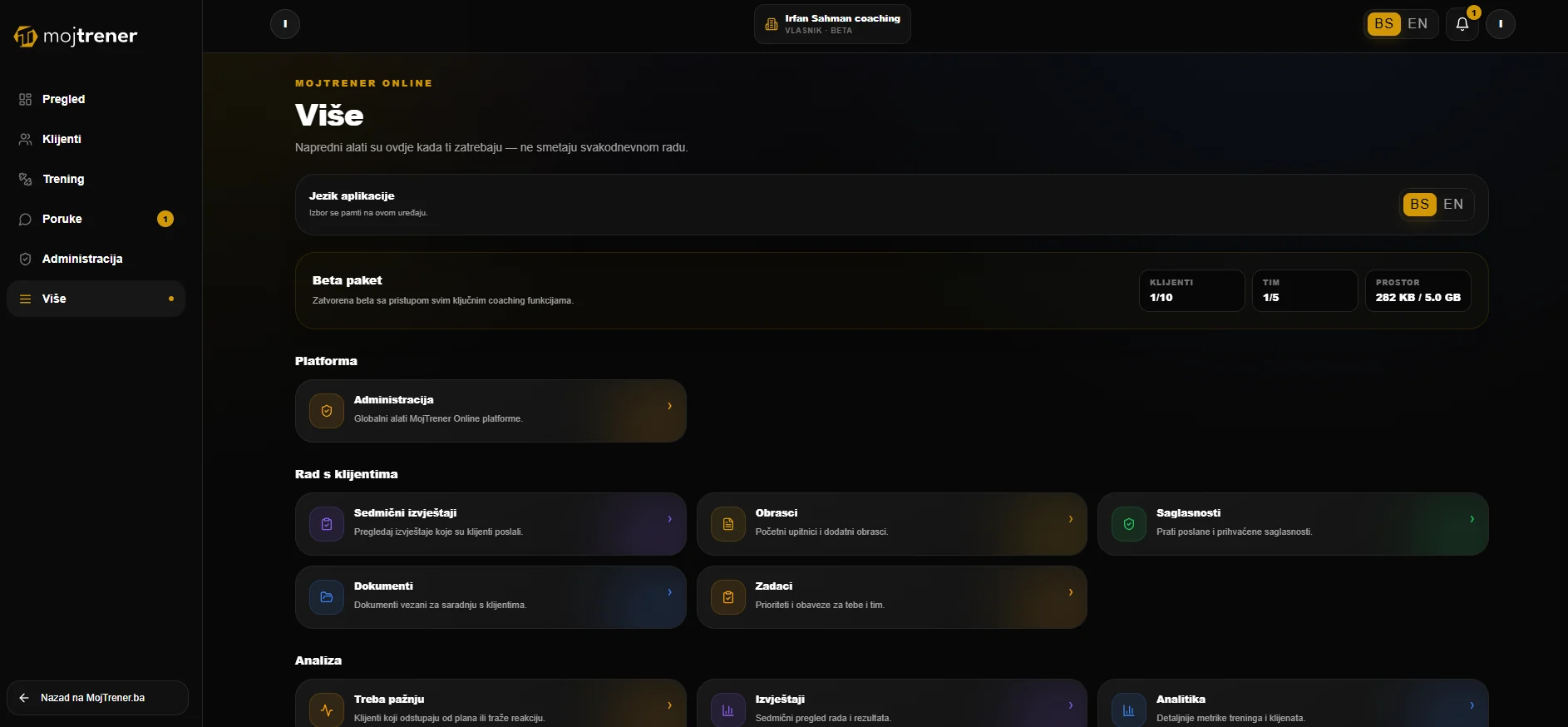This screenshot has width=1568, height=727.
Task: Click the MOJTRENER ONLINE label
Action: point(363,83)
